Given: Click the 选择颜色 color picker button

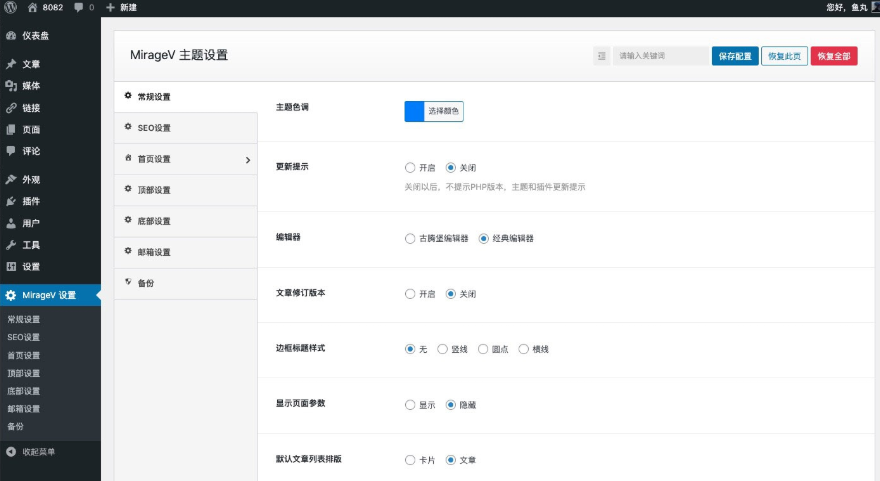Looking at the screenshot, I should 443,111.
